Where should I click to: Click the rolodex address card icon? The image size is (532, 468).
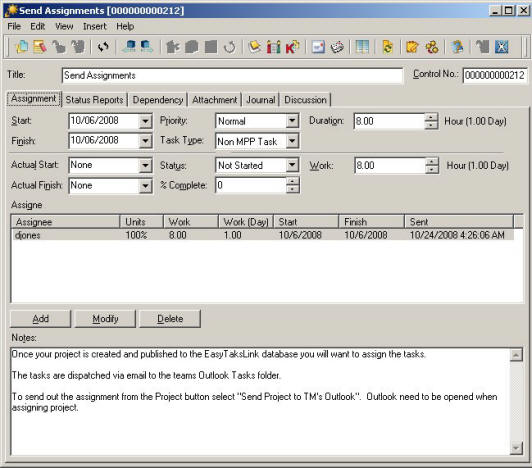(337, 47)
